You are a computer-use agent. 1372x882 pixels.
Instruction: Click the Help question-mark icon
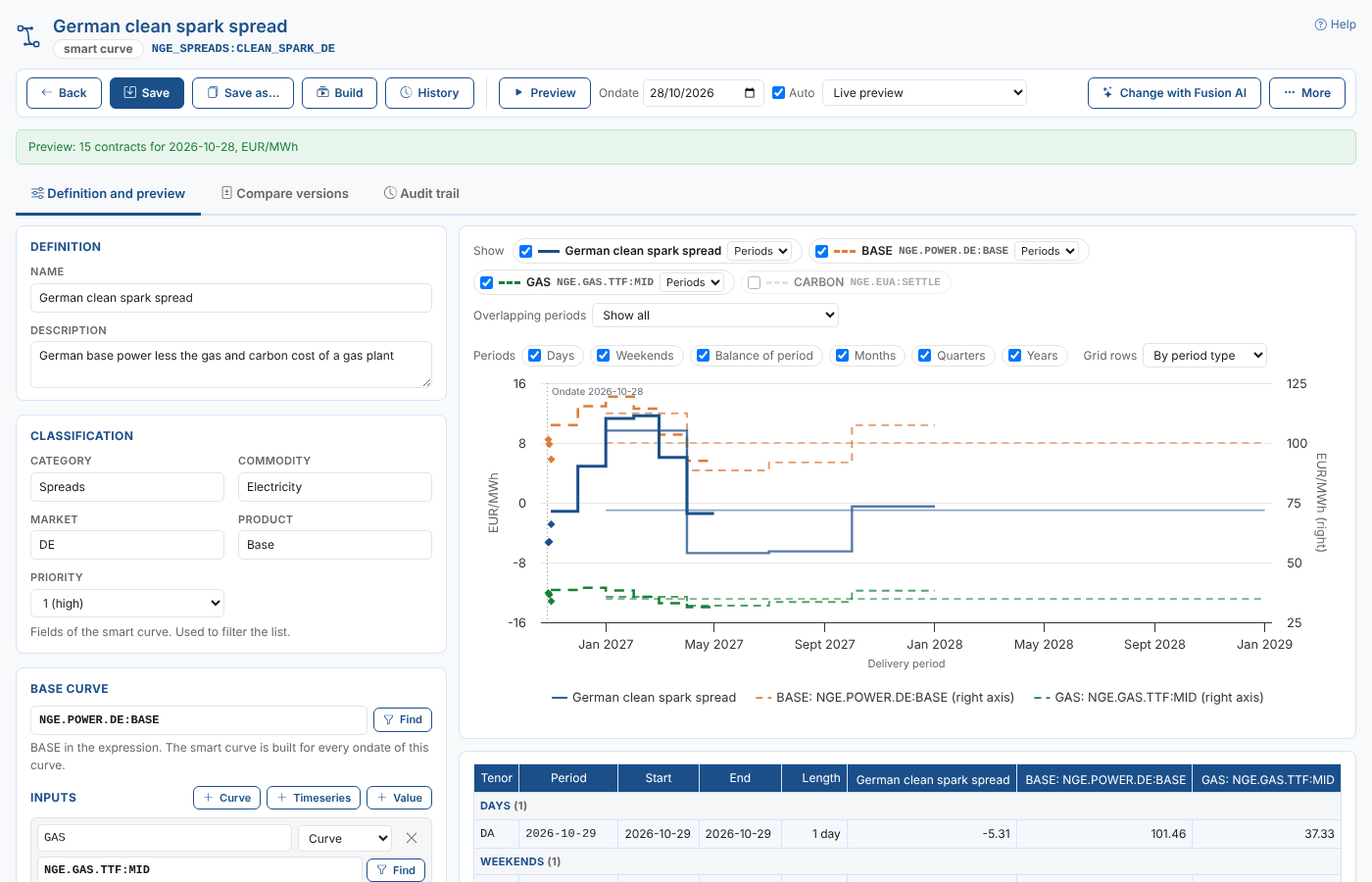point(1321,24)
